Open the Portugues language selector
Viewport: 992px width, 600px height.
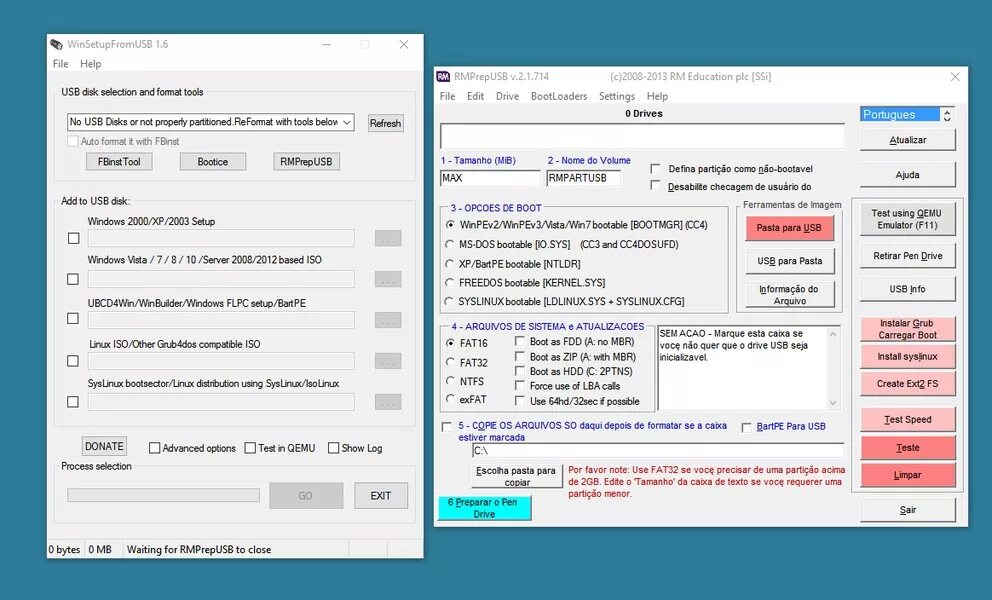(900, 115)
